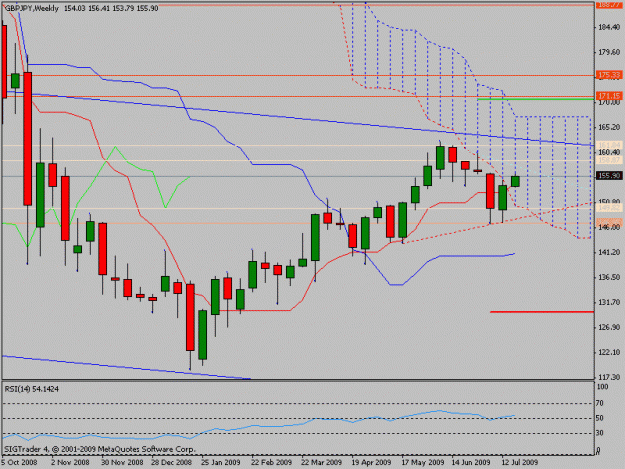Click the 14 Jun 2009 date label
Viewport: 625px width, 469px height.
pyautogui.click(x=471, y=462)
